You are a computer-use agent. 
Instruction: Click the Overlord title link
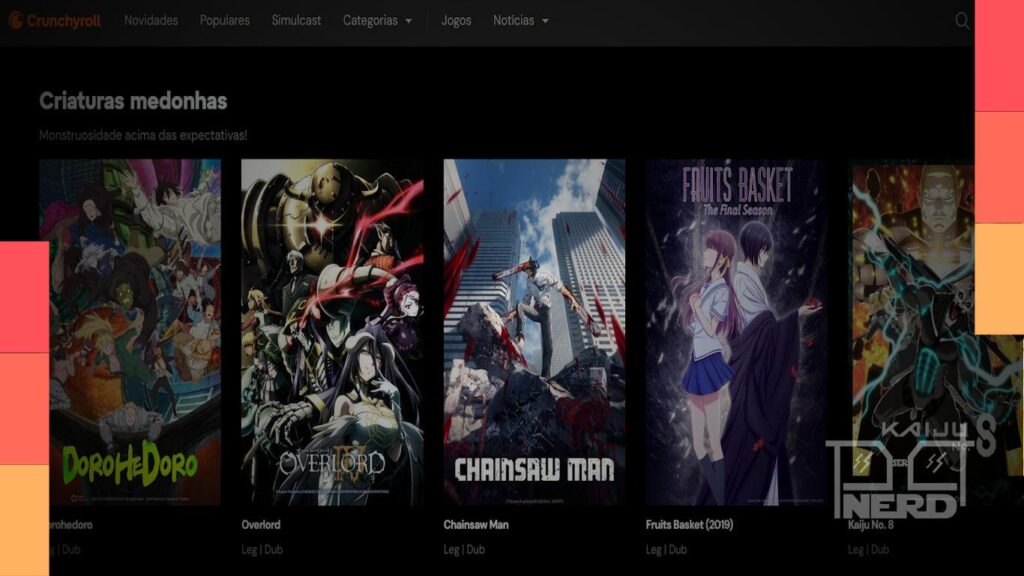[x=261, y=524]
